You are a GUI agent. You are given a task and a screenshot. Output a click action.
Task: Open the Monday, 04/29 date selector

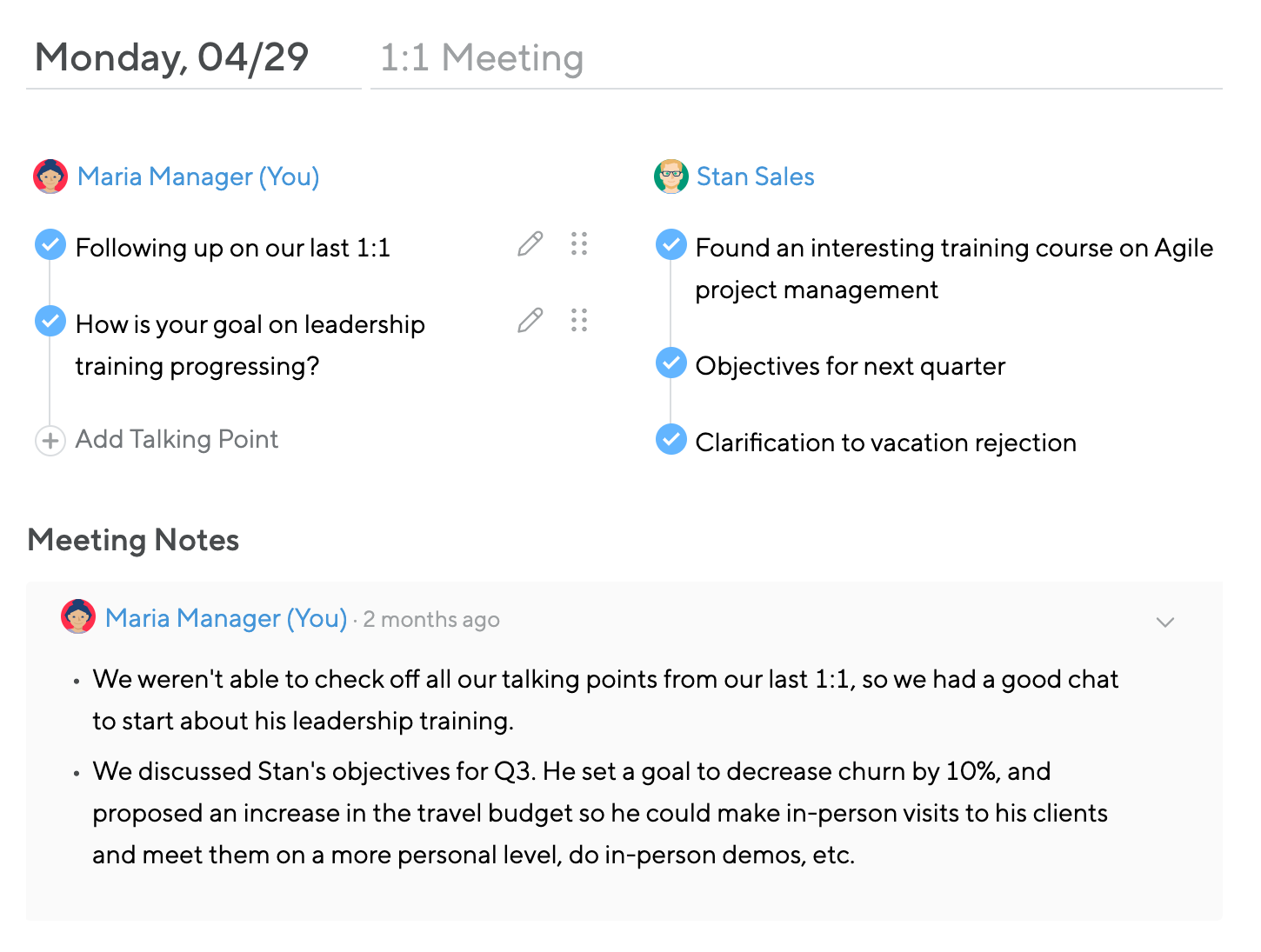(193, 58)
